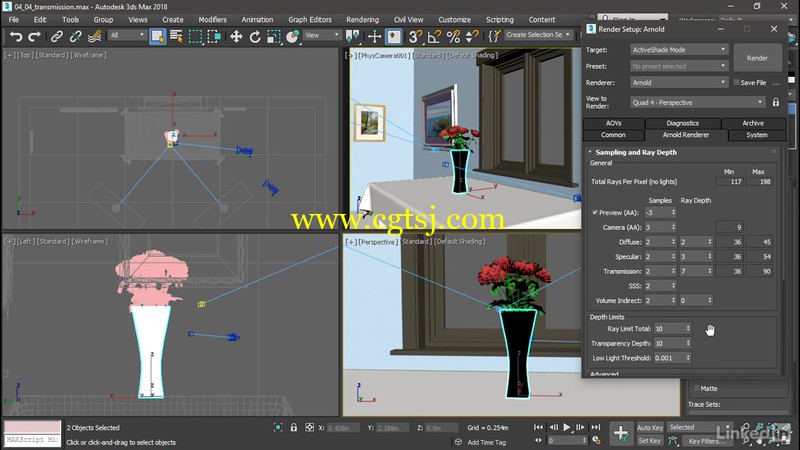The image size is (800, 450).
Task: Click the Isolate Selection toggle icon
Action: pos(278,428)
